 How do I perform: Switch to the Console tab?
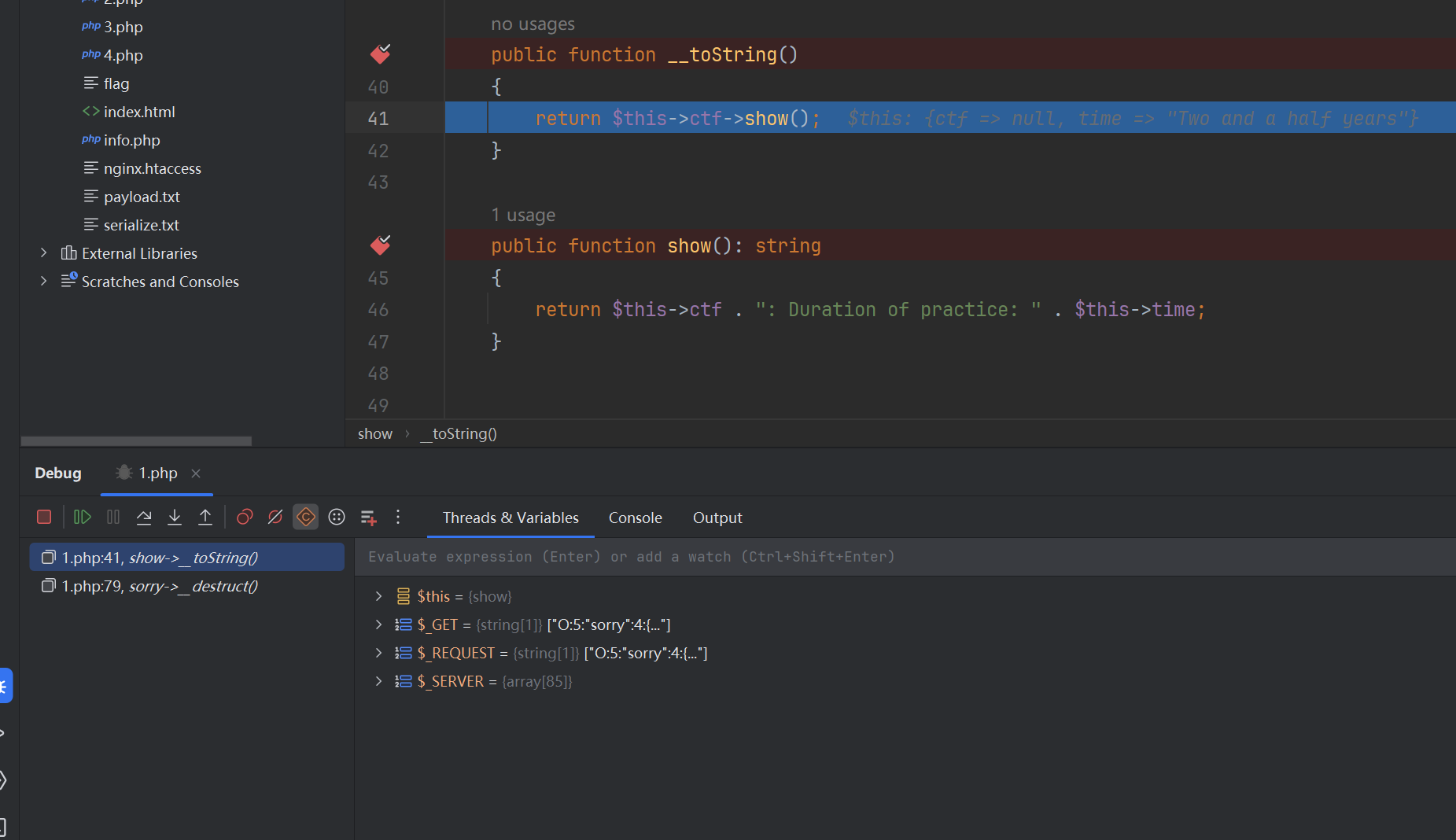[x=635, y=518]
